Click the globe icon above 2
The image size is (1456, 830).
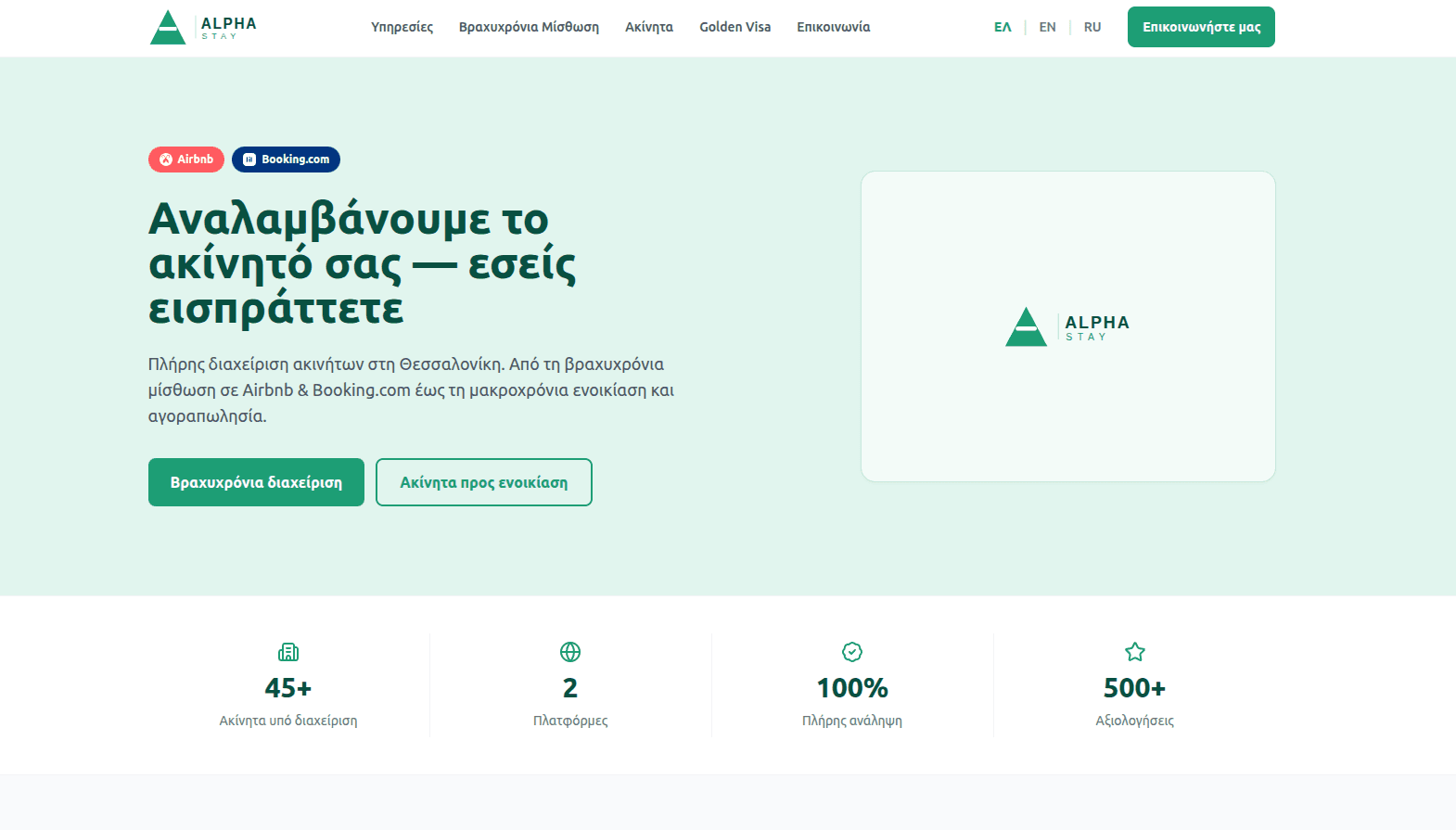point(570,652)
